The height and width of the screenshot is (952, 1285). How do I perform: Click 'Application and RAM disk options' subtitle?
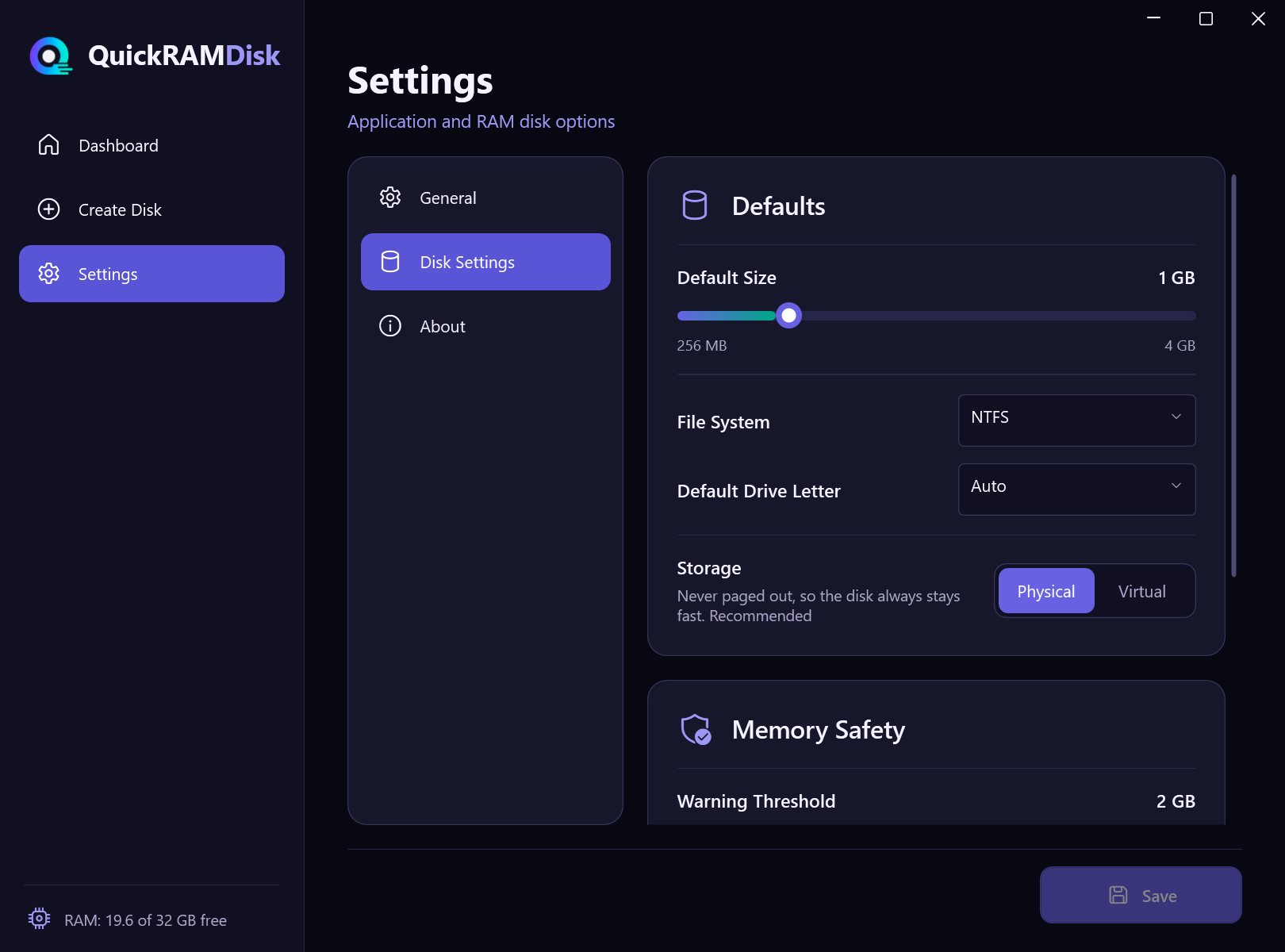[481, 121]
